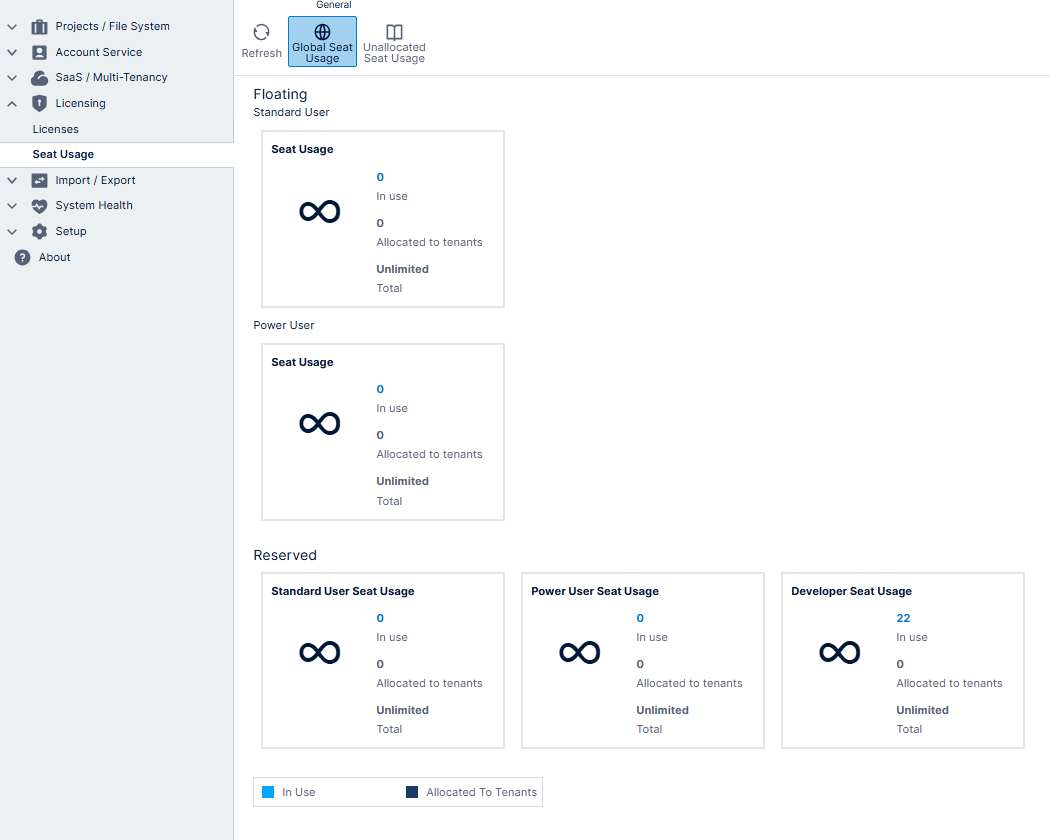Image resolution: width=1050 pixels, height=840 pixels.
Task: Expand the System Health section
Action: (x=11, y=205)
